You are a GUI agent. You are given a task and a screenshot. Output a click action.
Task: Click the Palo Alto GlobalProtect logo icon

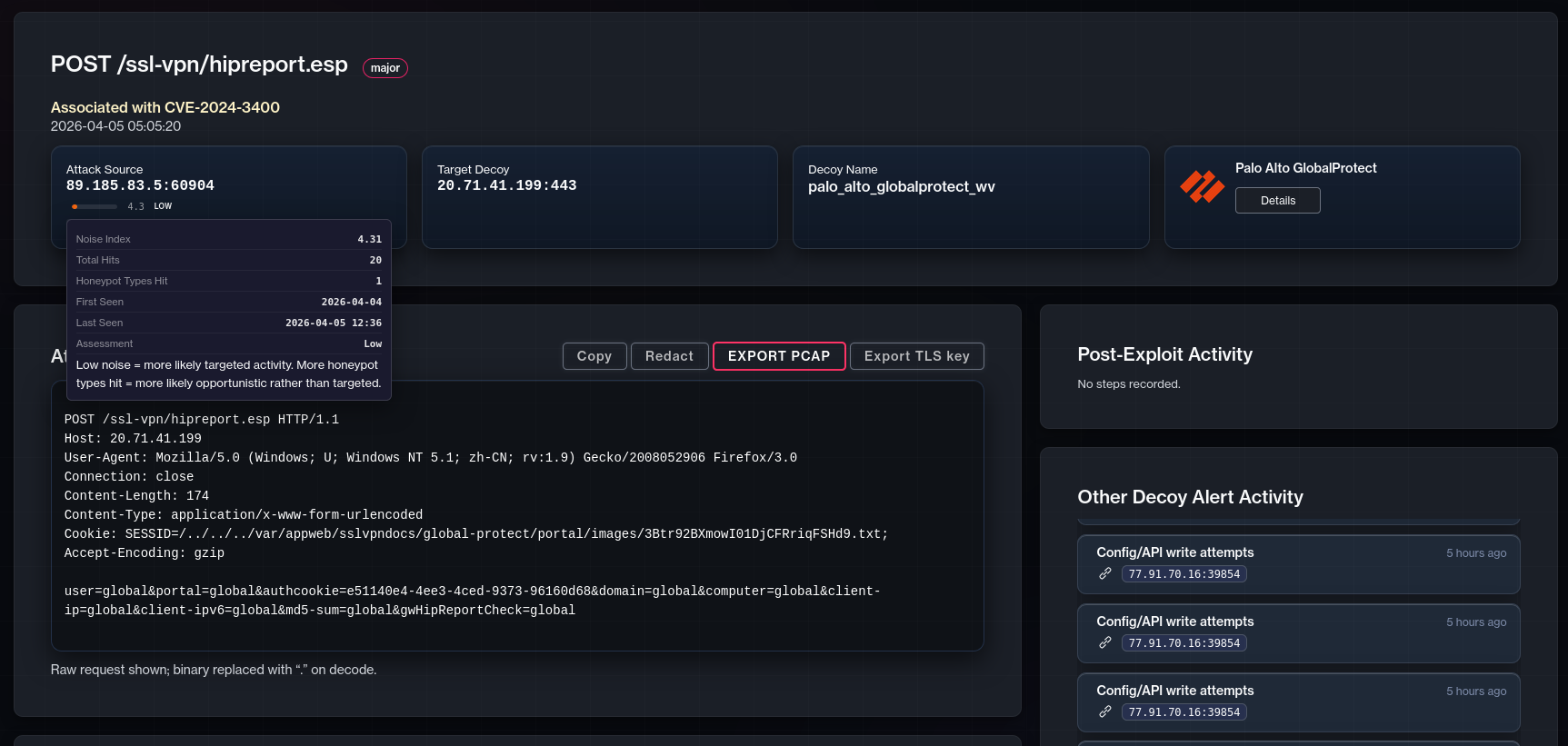pos(1202,186)
